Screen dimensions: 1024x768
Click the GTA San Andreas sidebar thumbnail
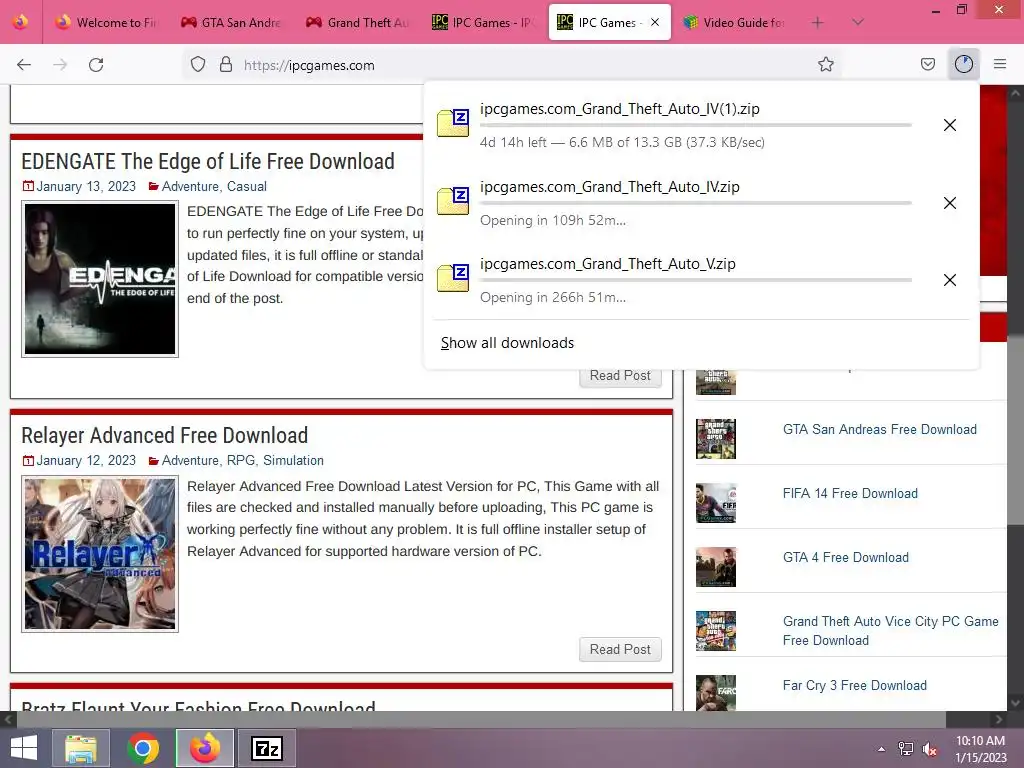tap(716, 439)
